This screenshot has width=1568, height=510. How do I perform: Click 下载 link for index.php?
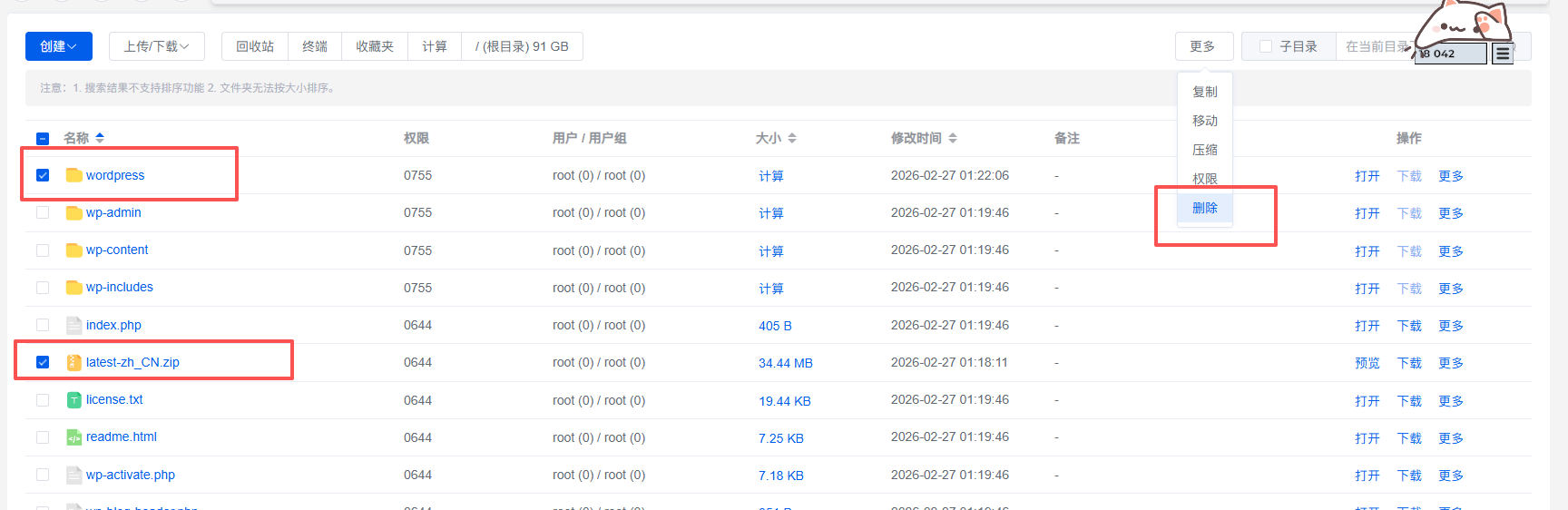click(x=1409, y=326)
